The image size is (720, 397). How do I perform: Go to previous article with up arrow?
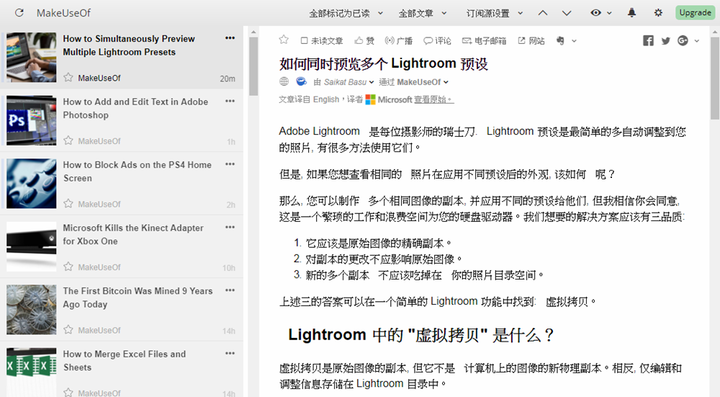pos(543,13)
